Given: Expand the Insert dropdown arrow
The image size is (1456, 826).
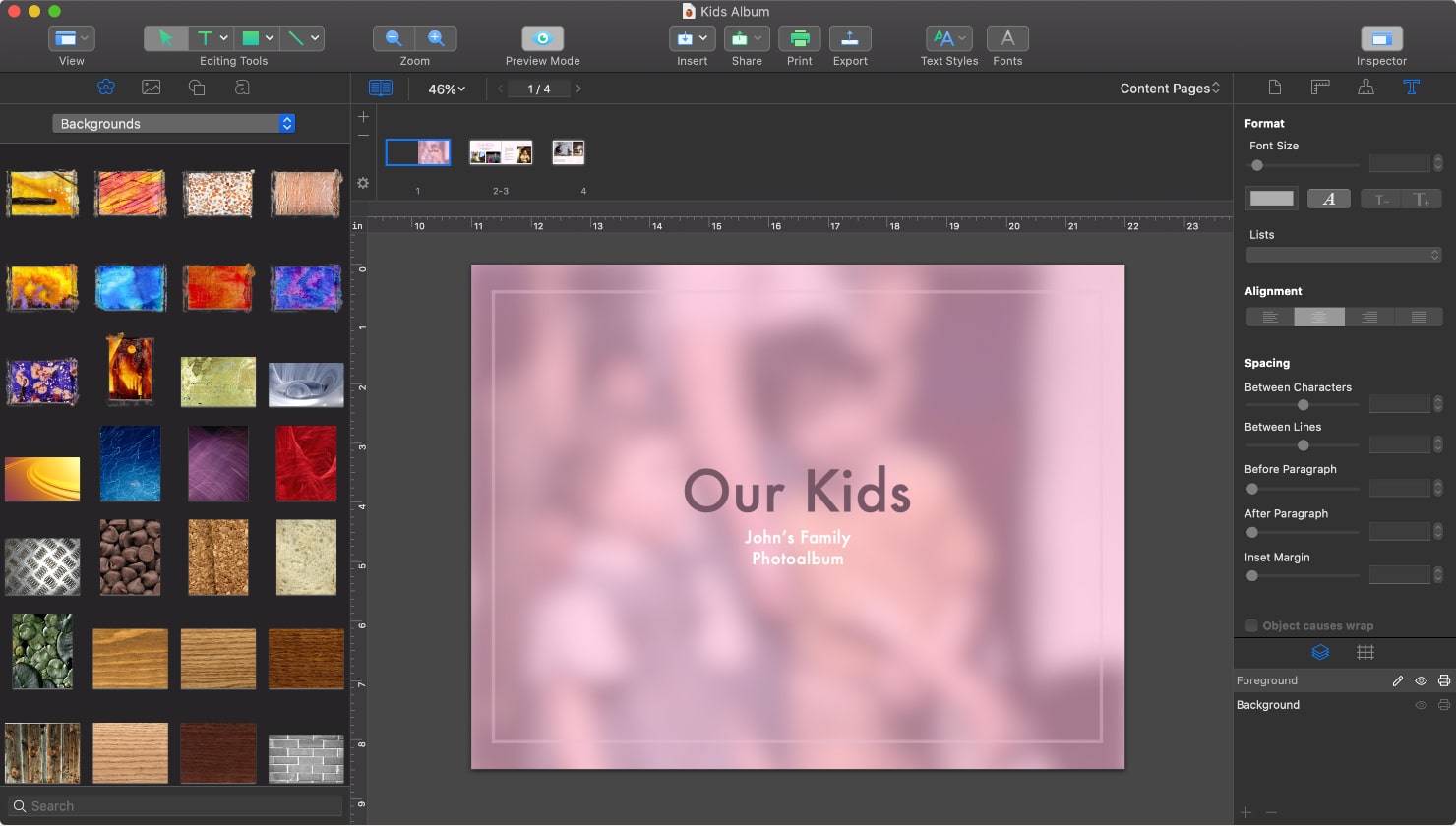Looking at the screenshot, I should (704, 37).
